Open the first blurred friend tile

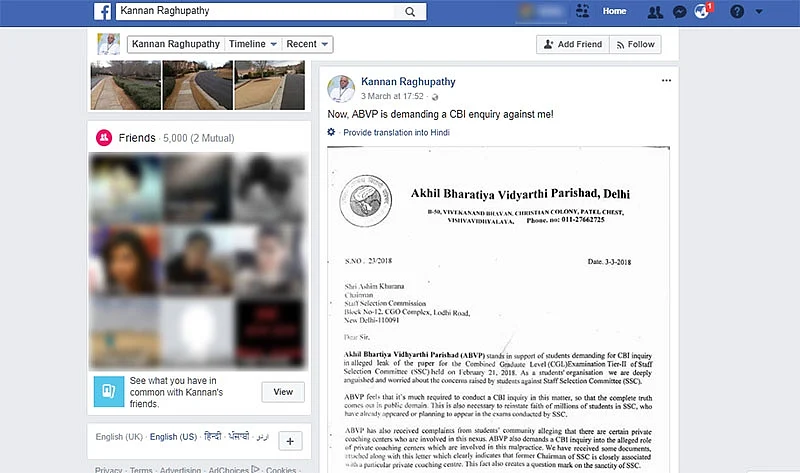[x=126, y=188]
